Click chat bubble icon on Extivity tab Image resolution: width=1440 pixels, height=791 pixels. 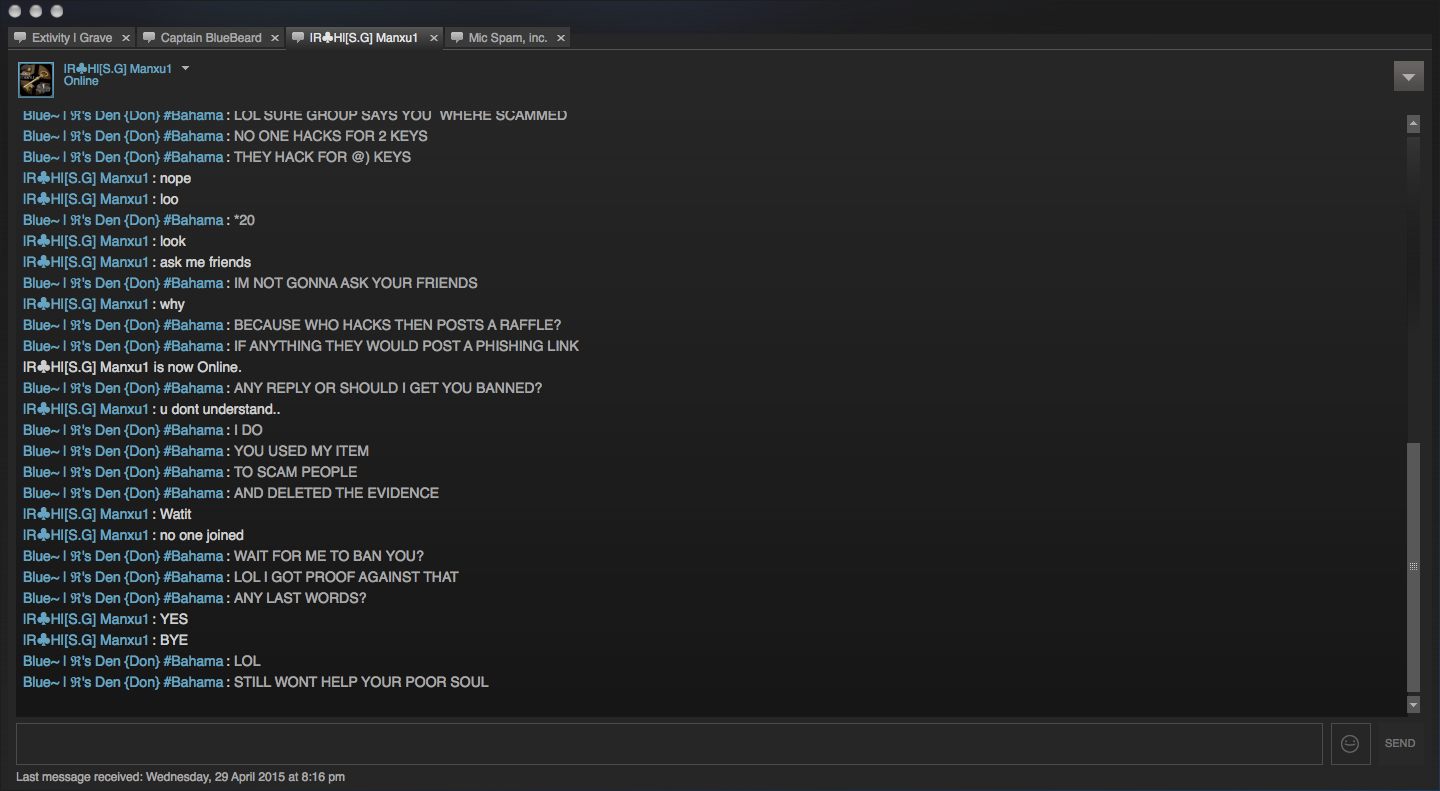(20, 38)
